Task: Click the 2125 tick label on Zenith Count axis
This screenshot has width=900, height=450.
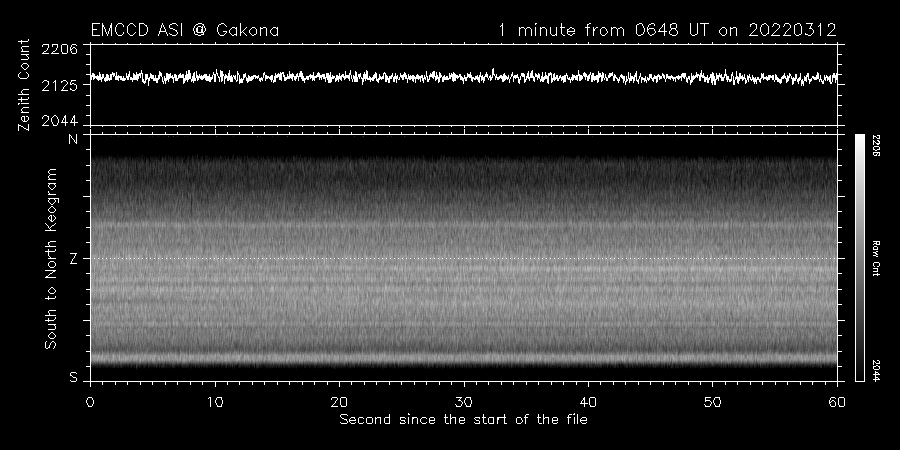Action: coord(60,86)
